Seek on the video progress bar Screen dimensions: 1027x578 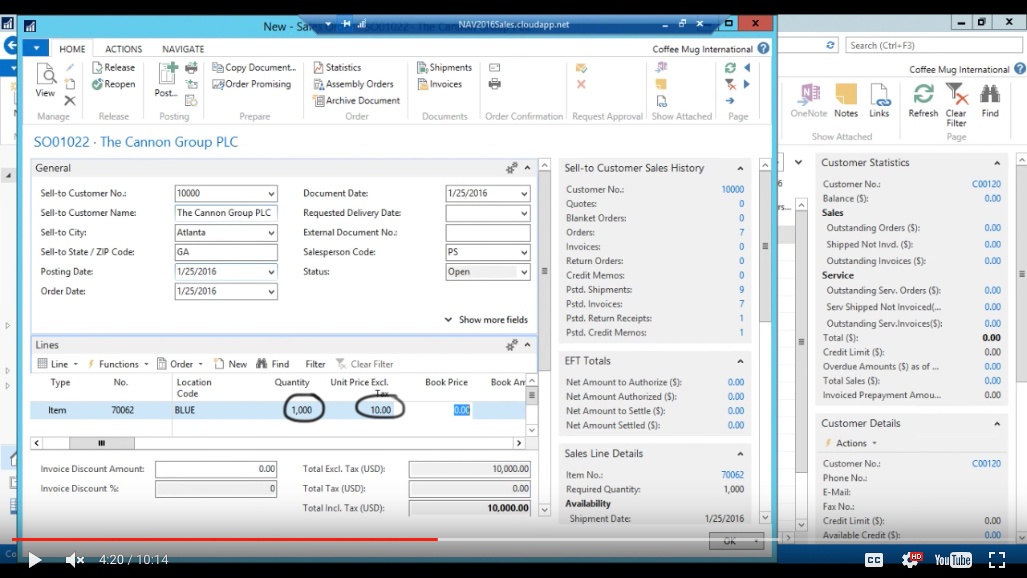pos(600,539)
